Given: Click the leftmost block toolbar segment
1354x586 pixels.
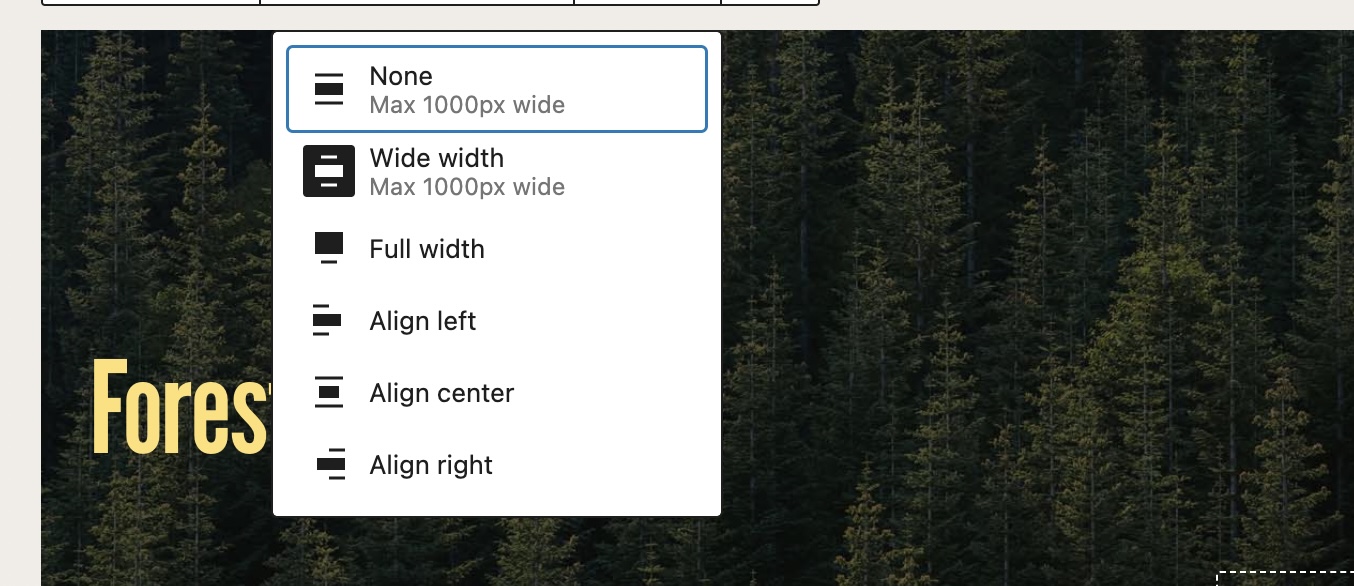Looking at the screenshot, I should (150, 3).
